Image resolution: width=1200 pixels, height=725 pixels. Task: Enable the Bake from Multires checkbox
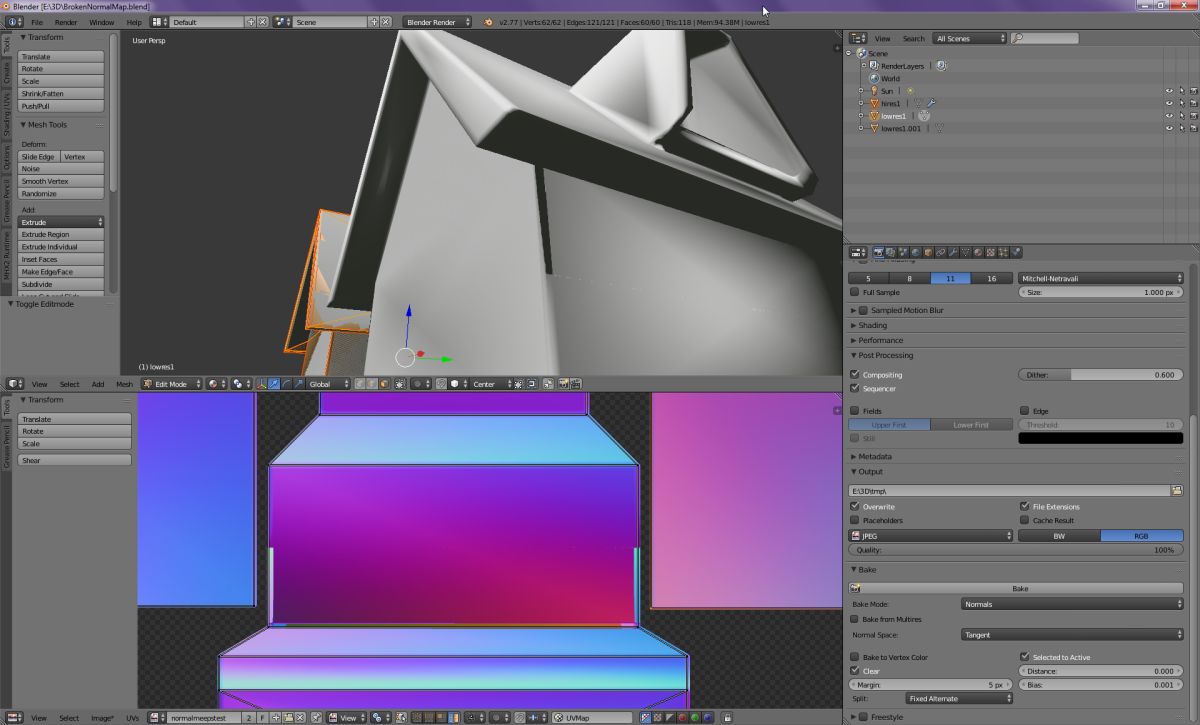[x=854, y=619]
